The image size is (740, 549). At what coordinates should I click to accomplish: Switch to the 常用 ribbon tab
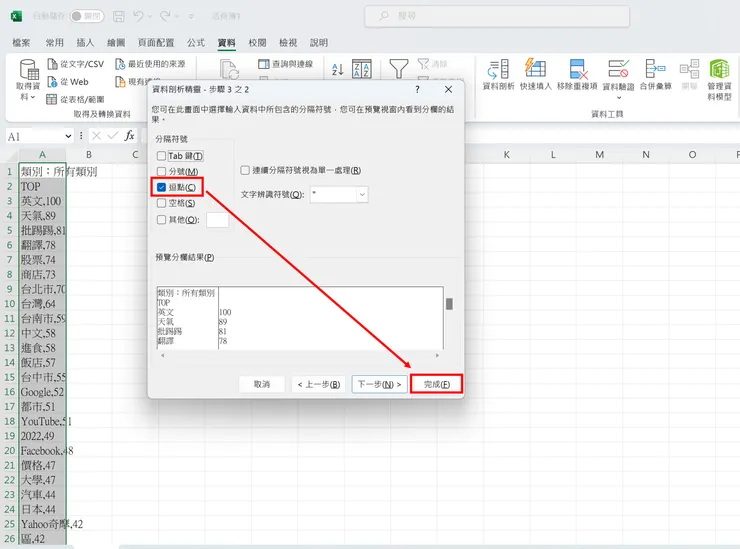point(54,42)
